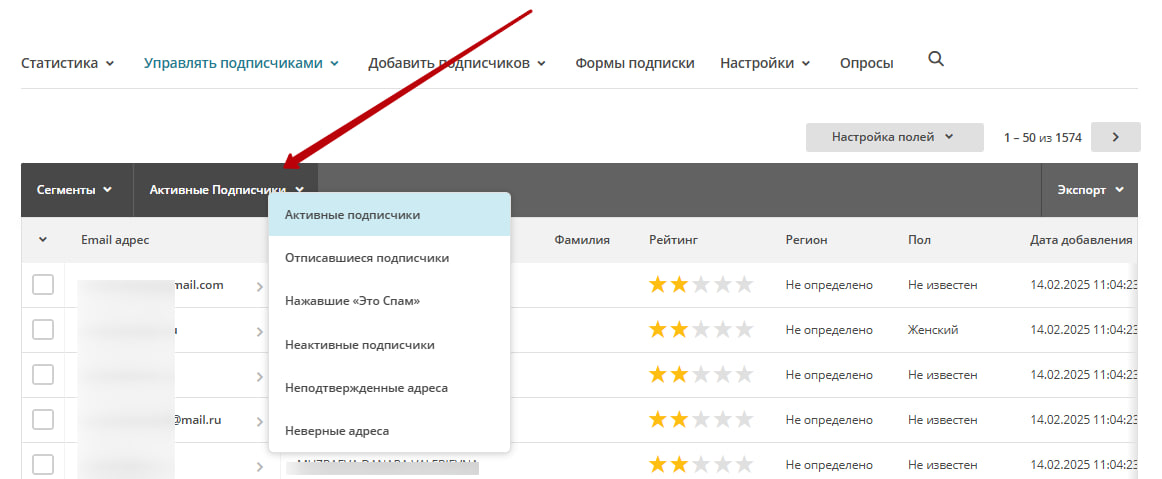Expand the Экспорт dropdown

[x=1090, y=190]
